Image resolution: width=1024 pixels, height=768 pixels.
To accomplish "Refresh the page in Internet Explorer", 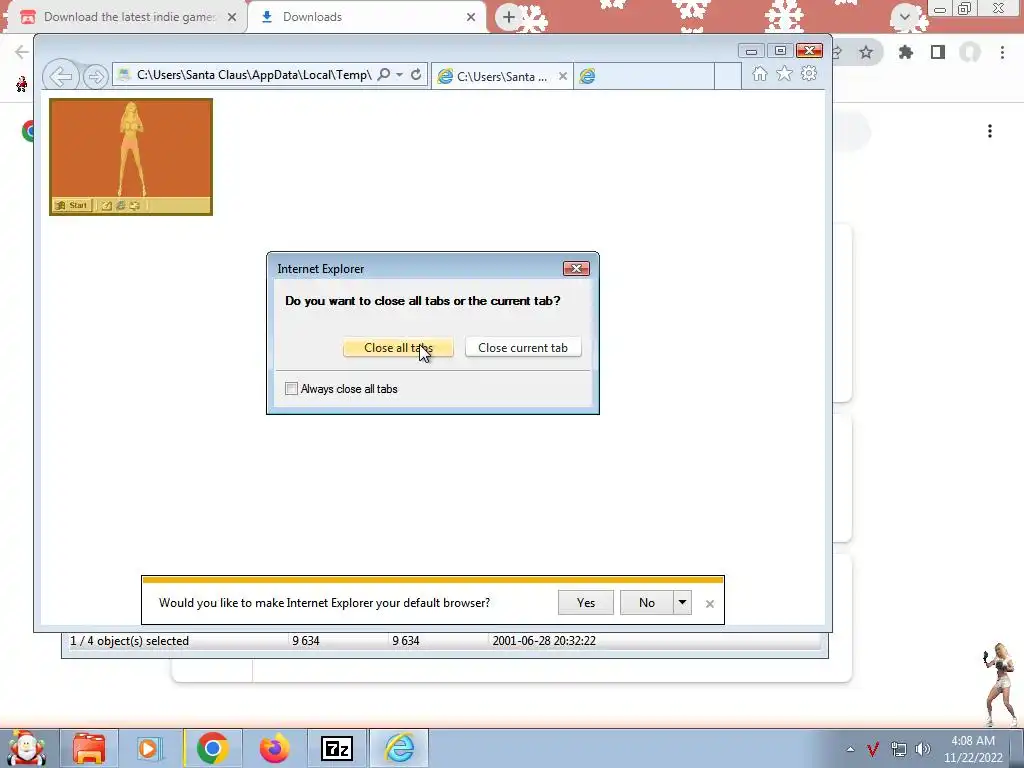I will click(416, 74).
